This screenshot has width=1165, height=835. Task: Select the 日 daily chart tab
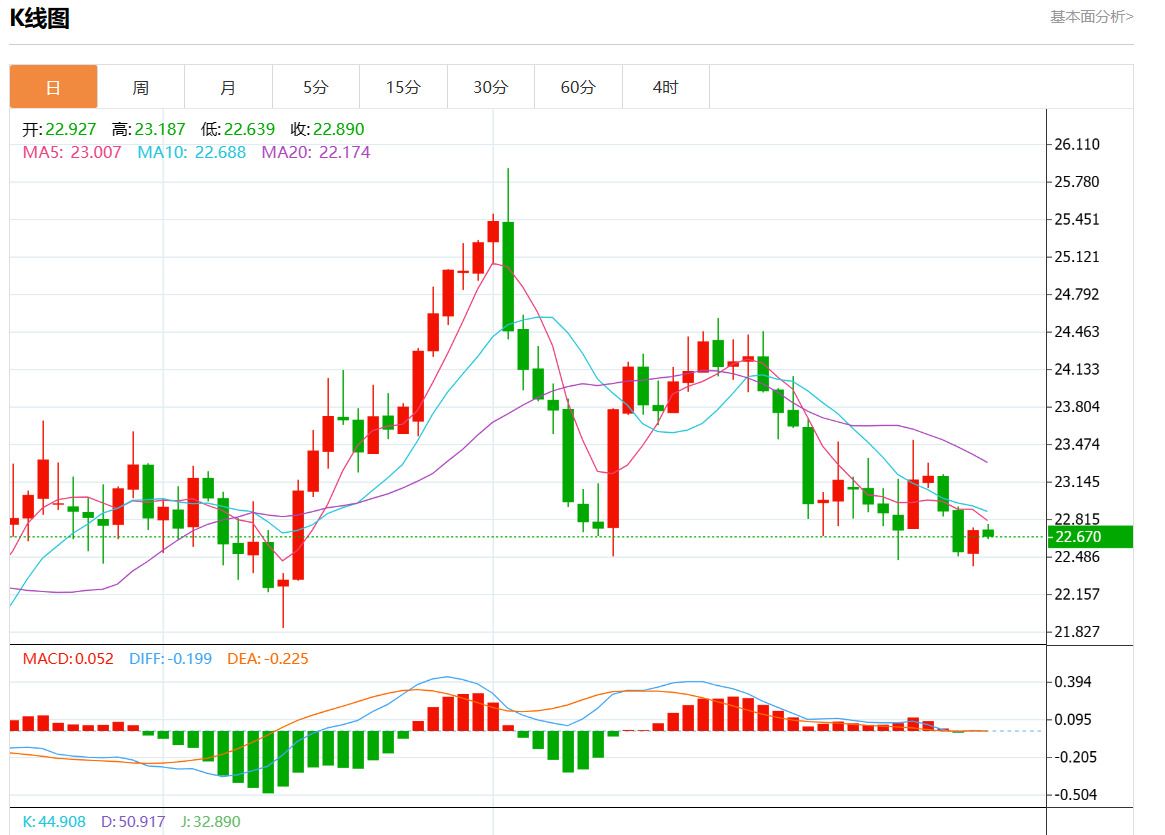click(x=54, y=87)
